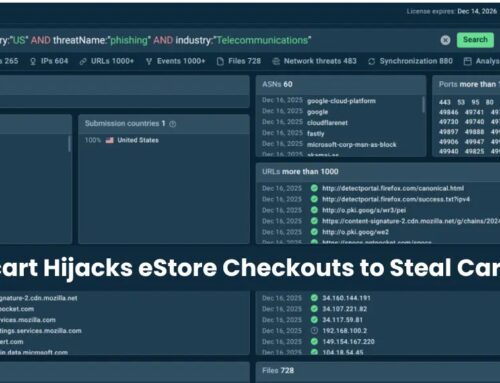Click port 49846 in the Ports panel

coord(449,112)
